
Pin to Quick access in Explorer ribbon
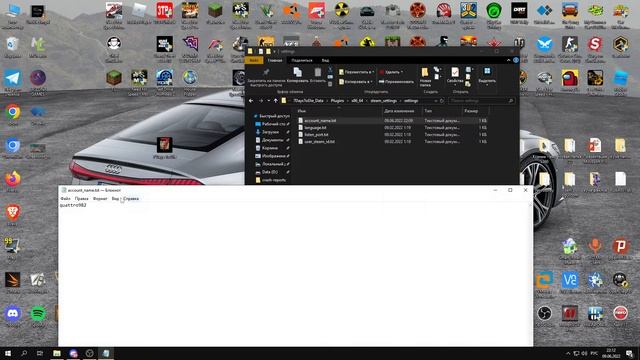point(266,77)
